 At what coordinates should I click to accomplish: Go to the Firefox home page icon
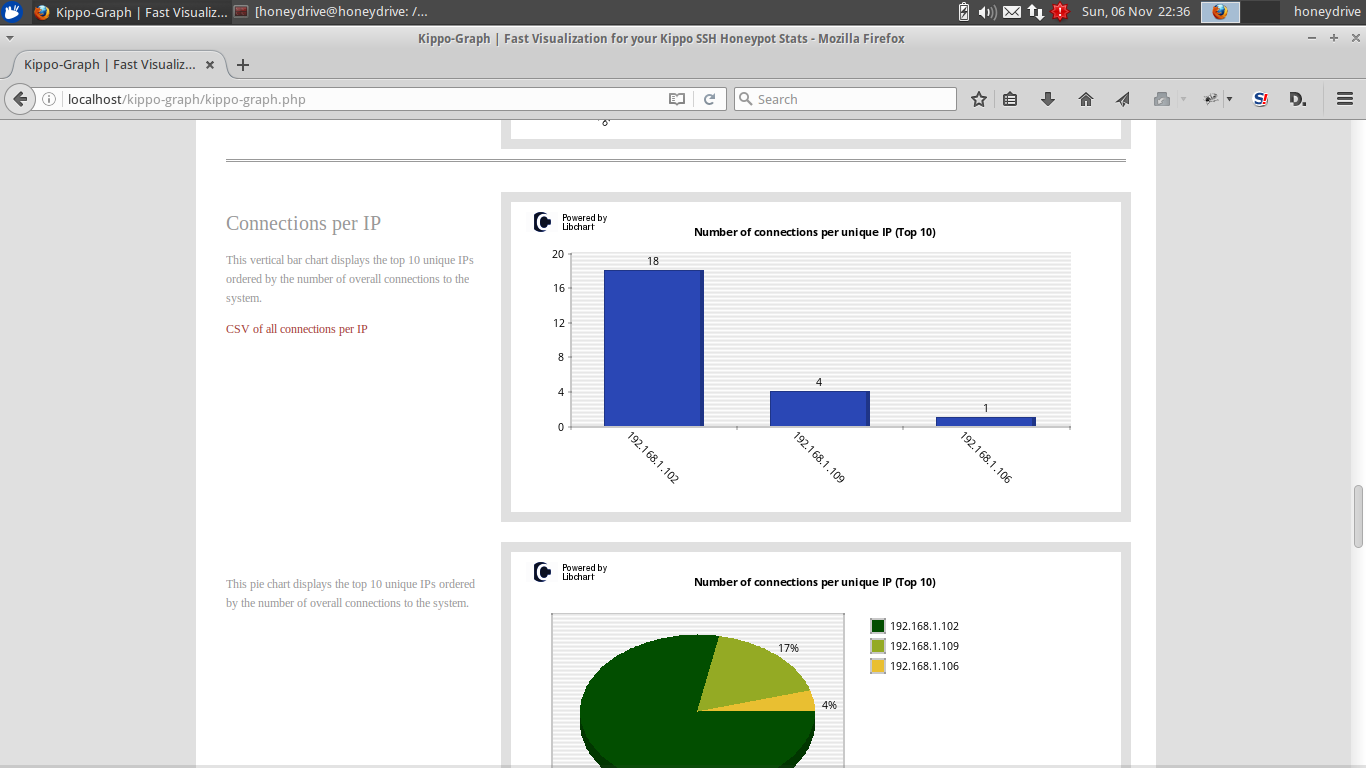[1086, 99]
